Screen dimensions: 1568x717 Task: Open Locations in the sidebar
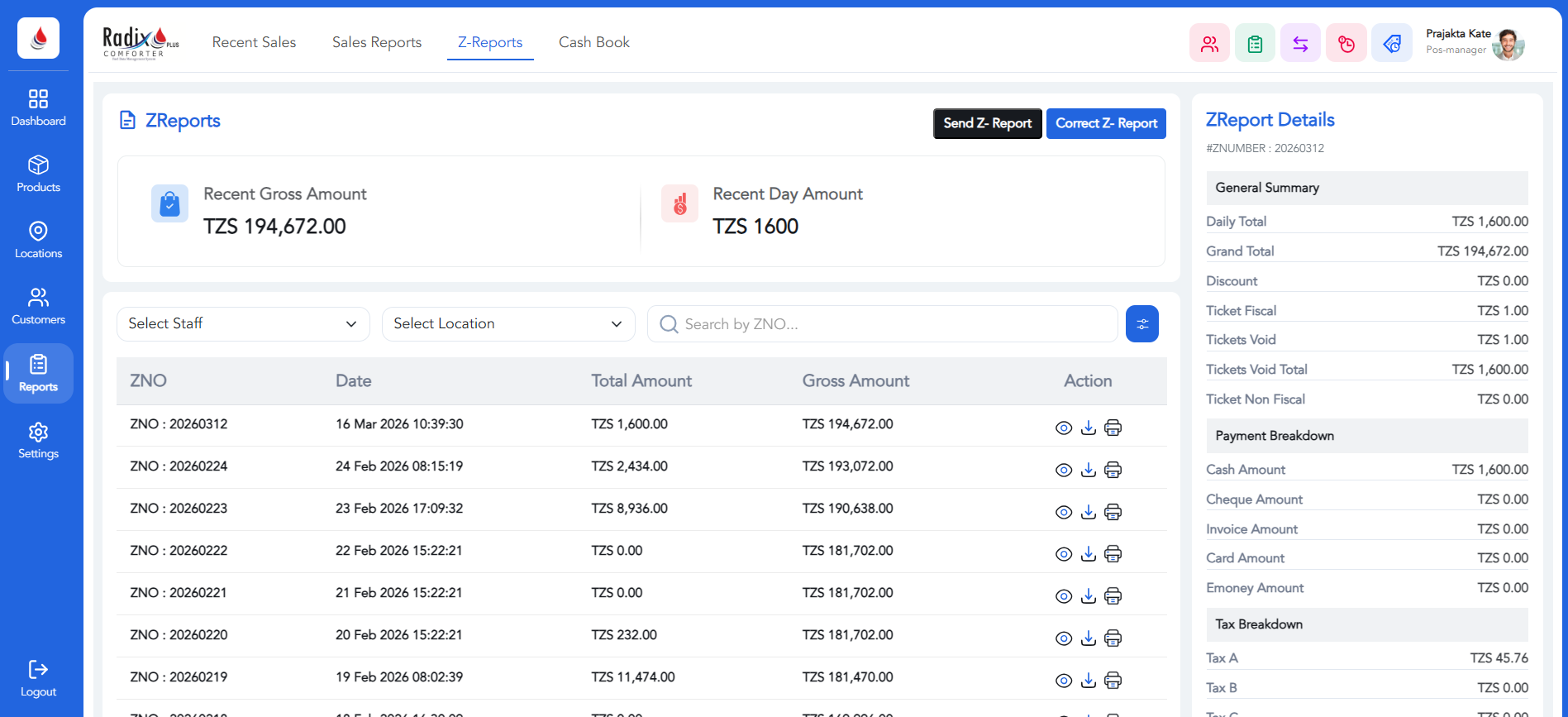(38, 240)
